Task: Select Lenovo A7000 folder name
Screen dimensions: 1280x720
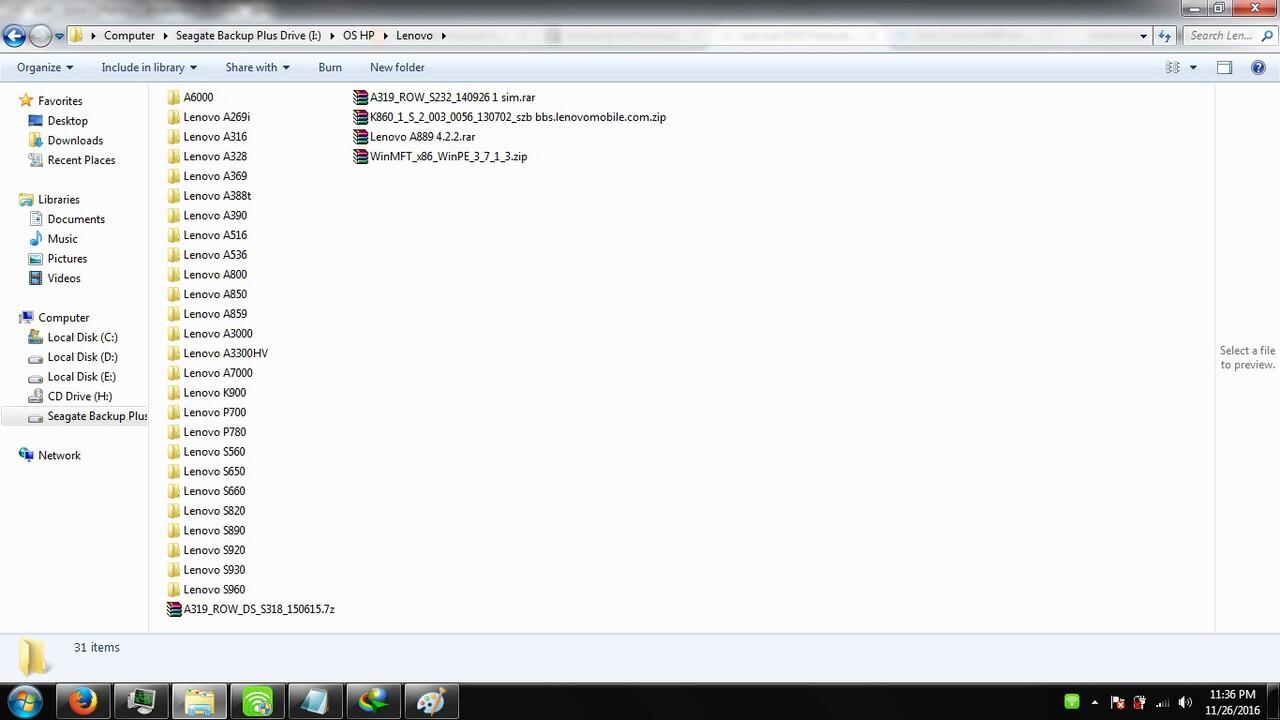Action: (217, 373)
